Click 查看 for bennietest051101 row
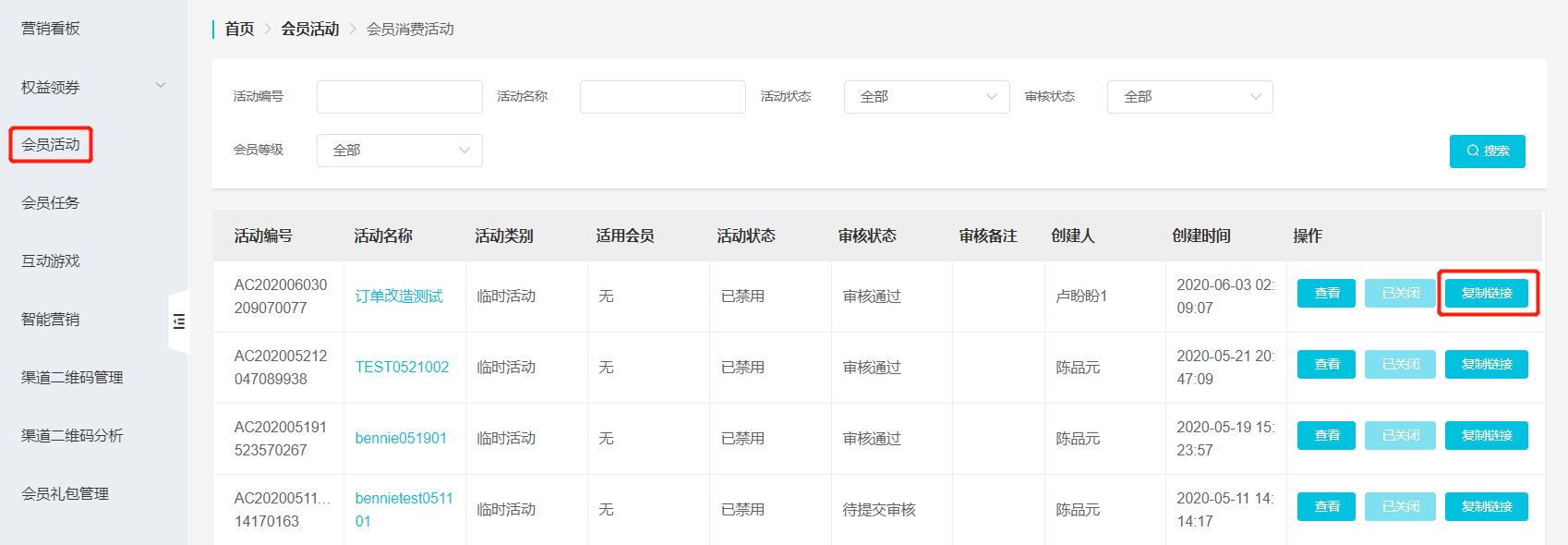Screen dimensions: 1568x545 pyautogui.click(x=1326, y=507)
